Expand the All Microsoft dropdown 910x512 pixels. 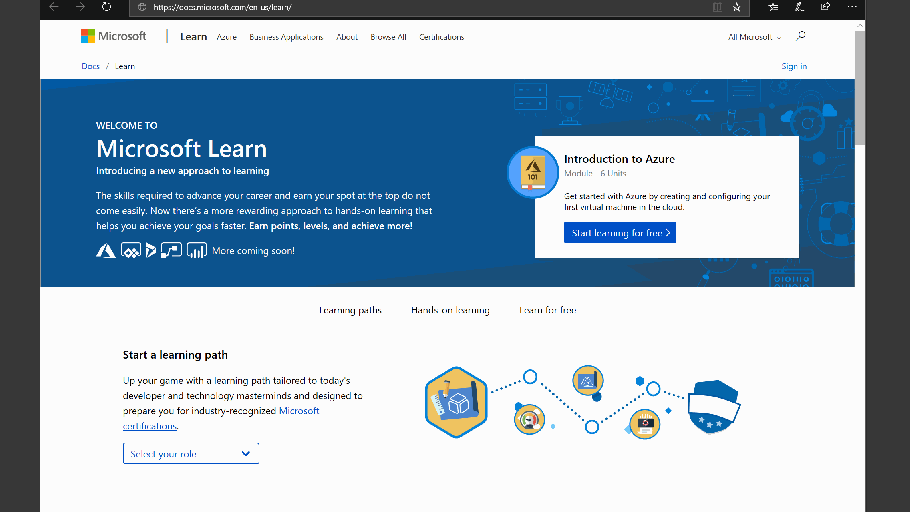tap(754, 37)
